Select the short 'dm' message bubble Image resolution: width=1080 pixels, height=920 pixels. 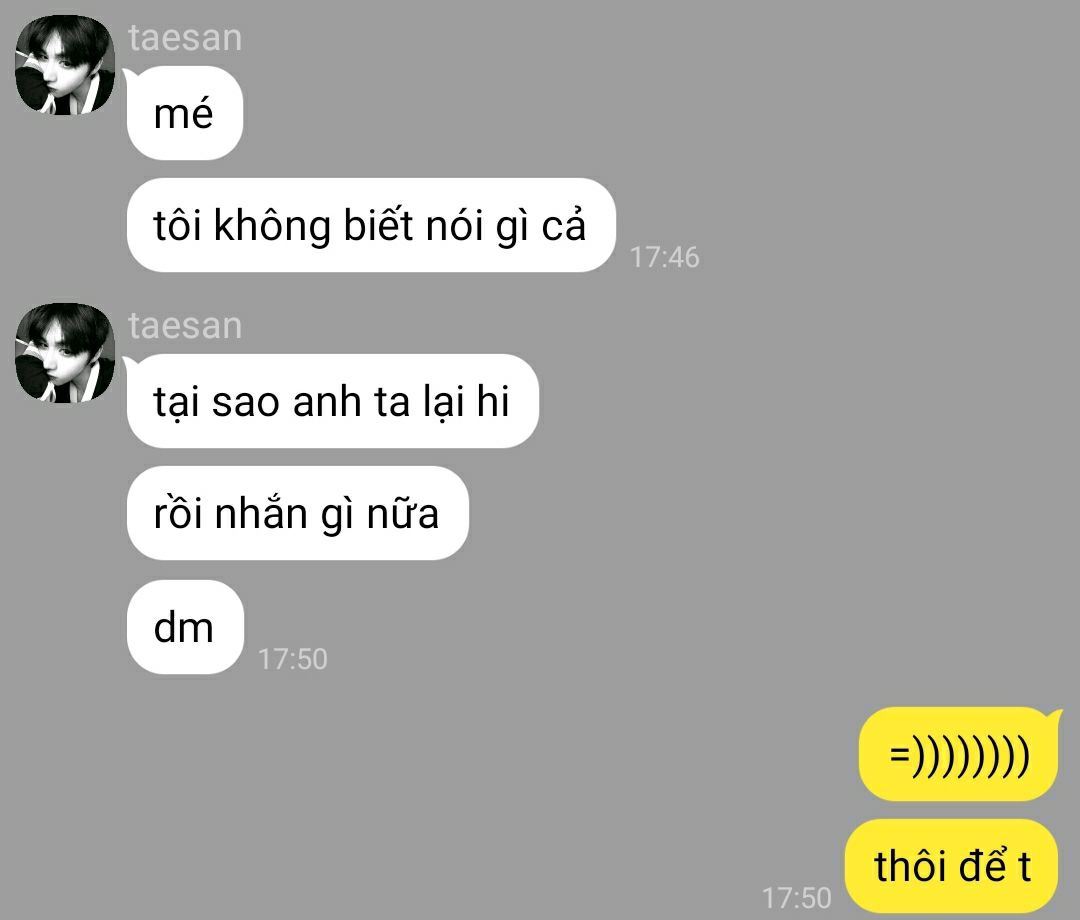click(185, 627)
